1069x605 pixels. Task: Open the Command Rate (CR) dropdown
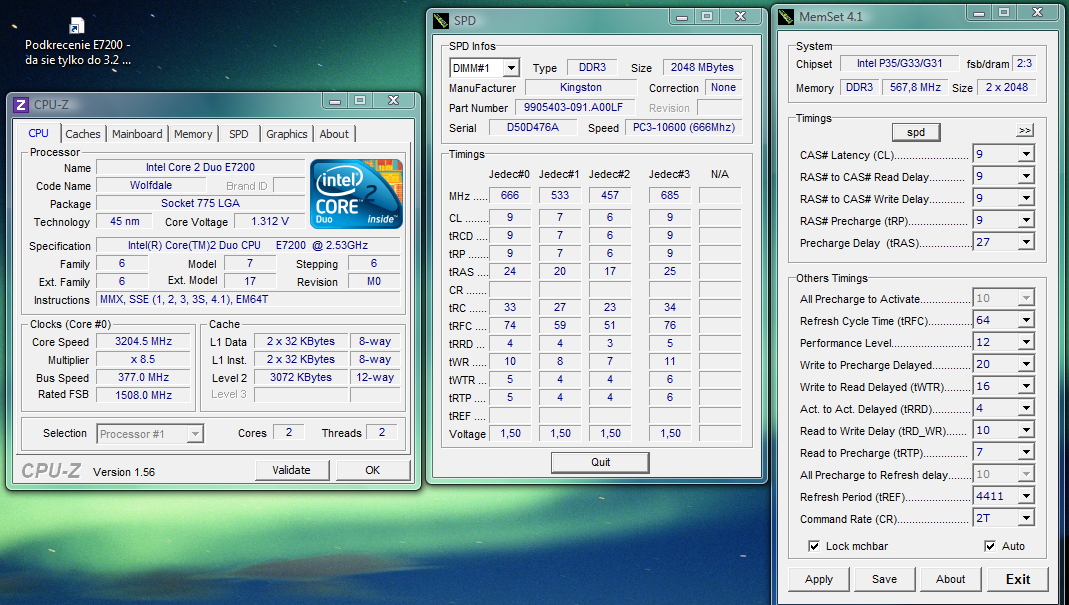pyautogui.click(x=1025, y=518)
